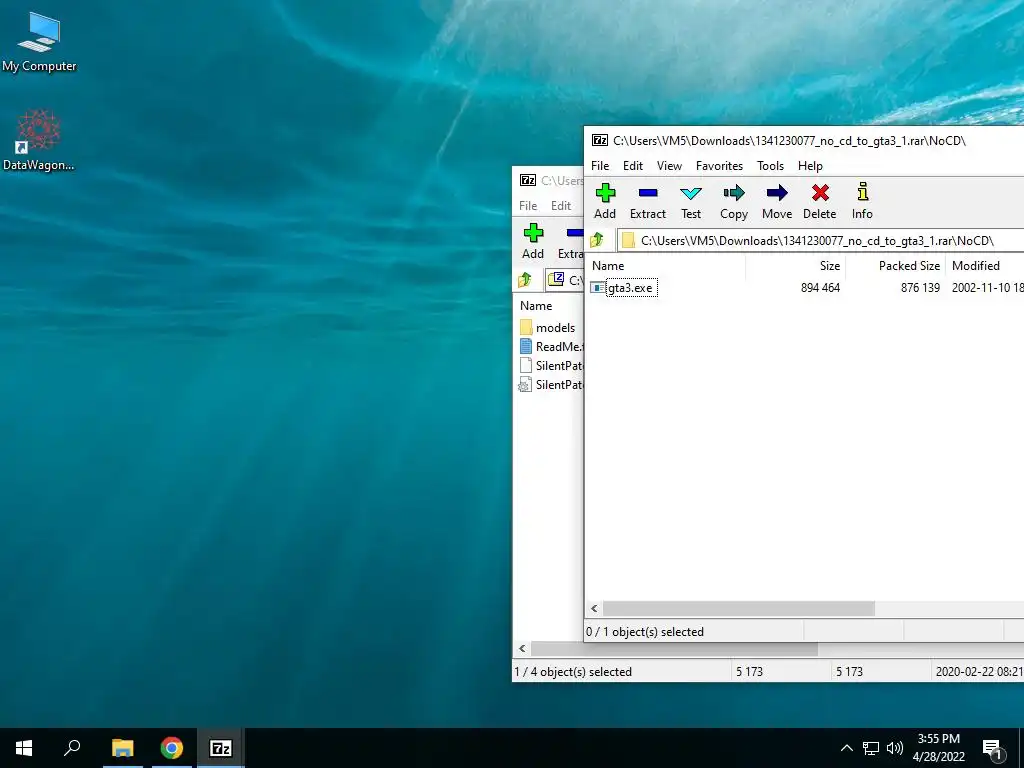Show hidden system tray icons

[846, 748]
